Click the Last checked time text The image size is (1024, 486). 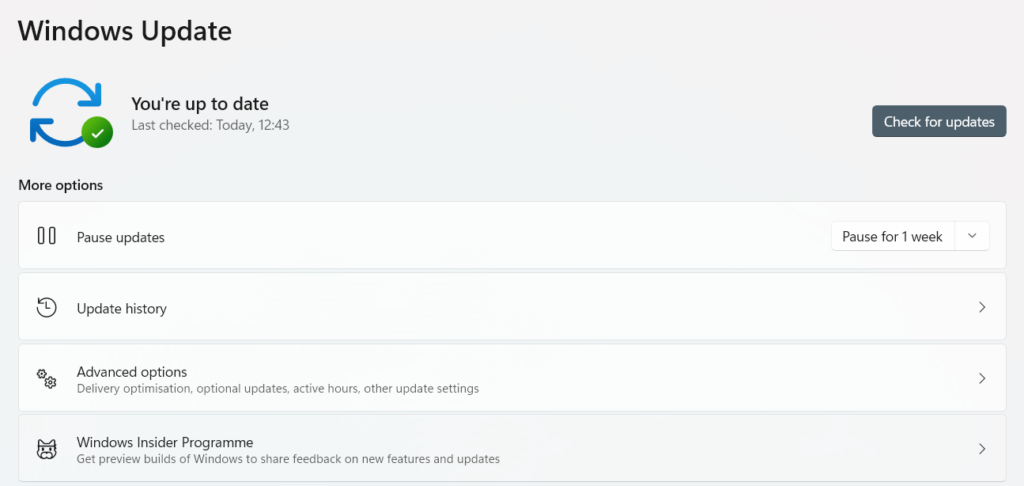[210, 126]
